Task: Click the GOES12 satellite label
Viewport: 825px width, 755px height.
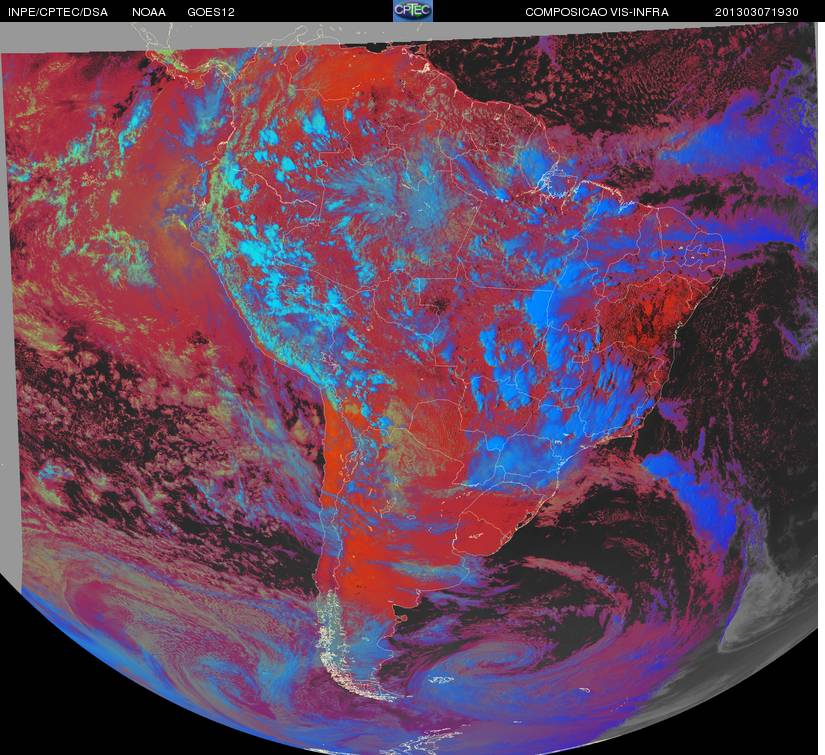Action: 211,12
